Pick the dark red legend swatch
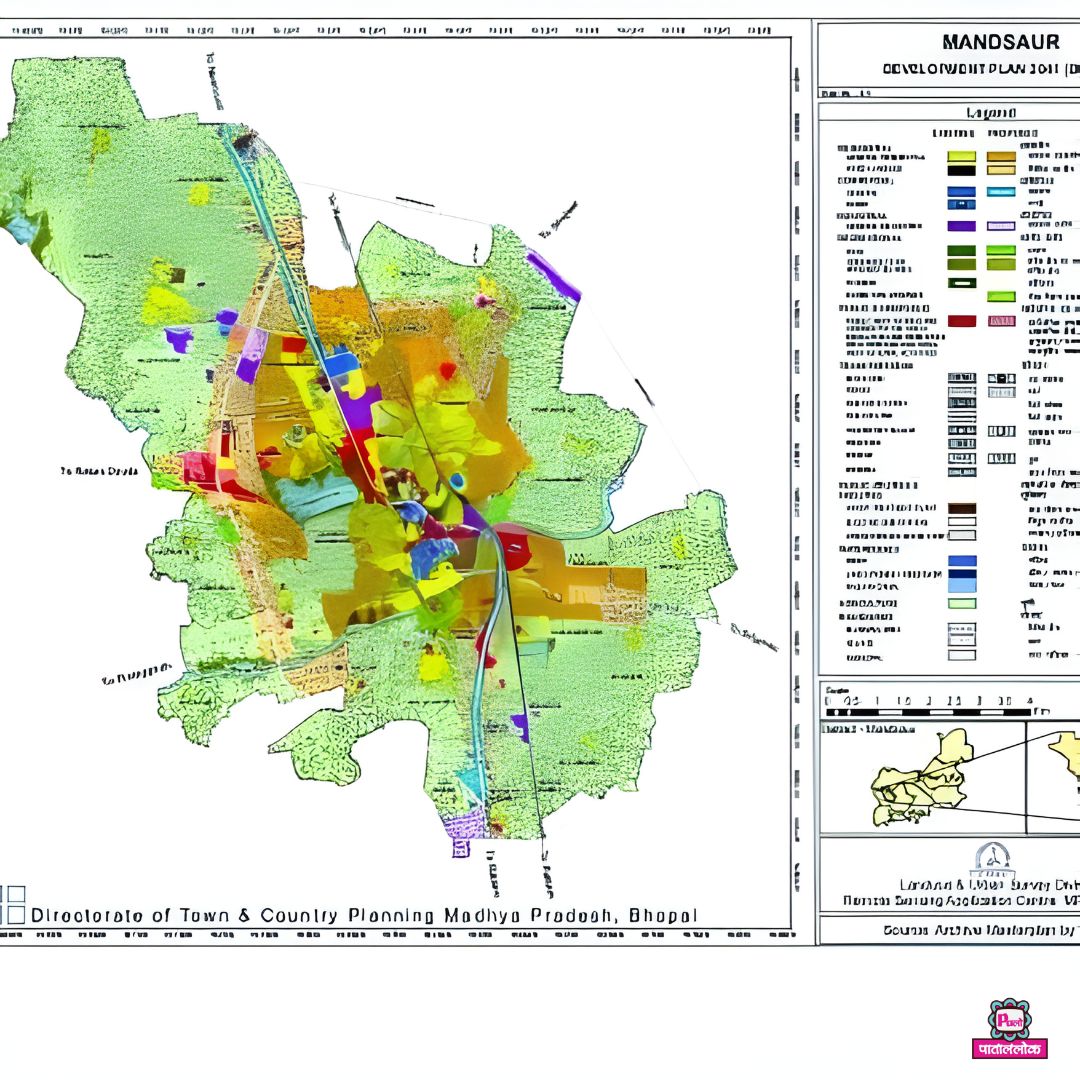 click(x=961, y=321)
